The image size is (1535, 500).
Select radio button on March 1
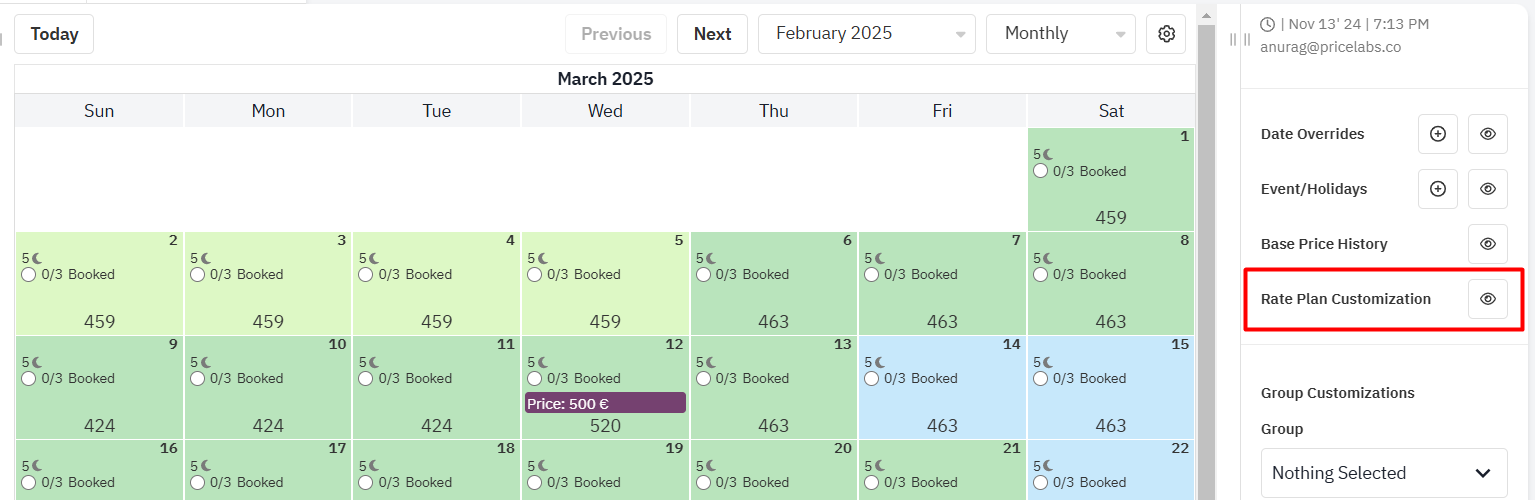tap(1040, 171)
